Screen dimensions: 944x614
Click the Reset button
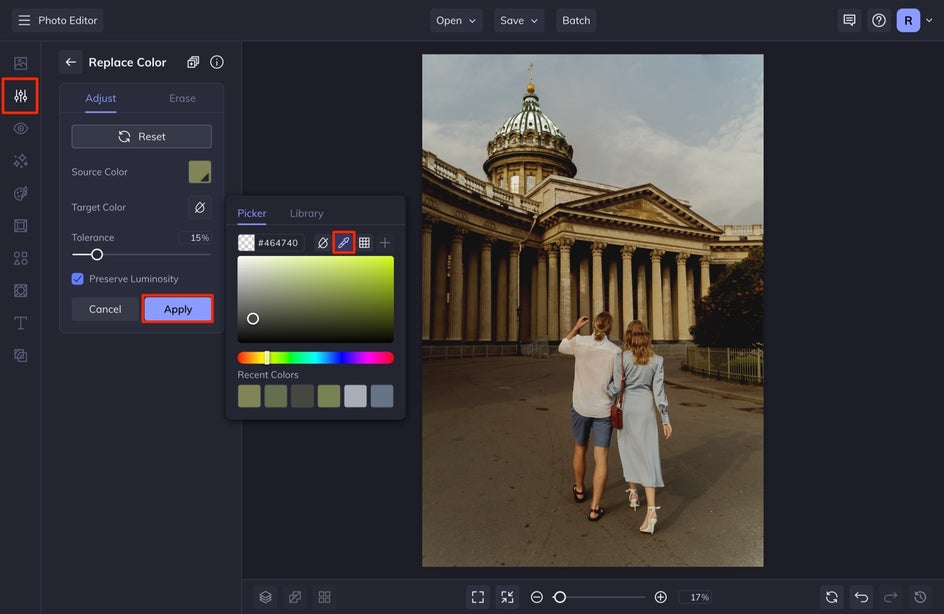141,136
